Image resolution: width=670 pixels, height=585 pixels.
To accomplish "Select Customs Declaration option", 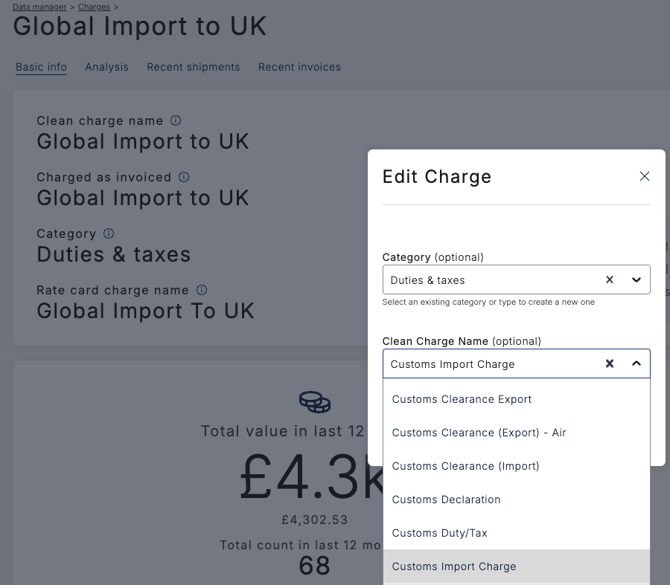I will coord(446,500).
